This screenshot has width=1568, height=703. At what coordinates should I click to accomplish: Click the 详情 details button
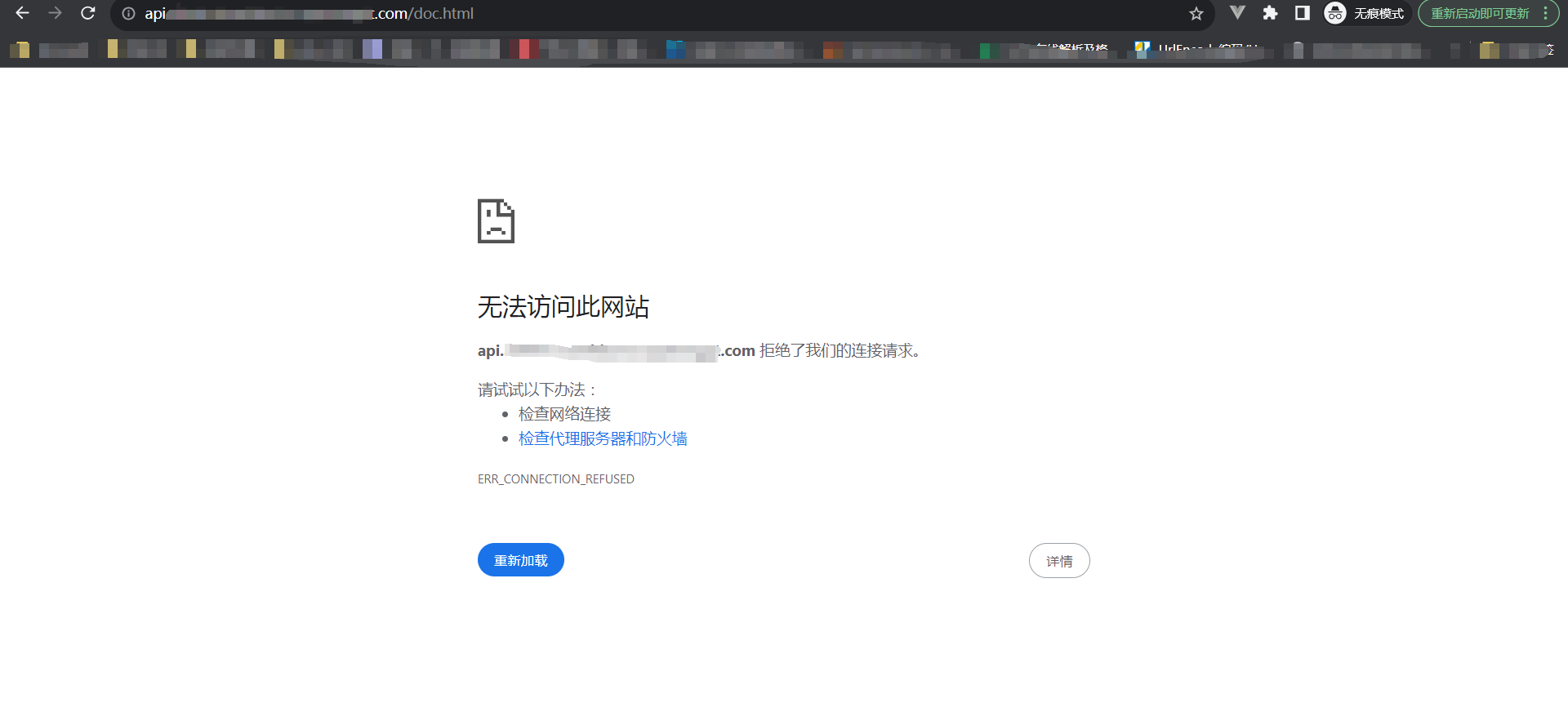click(1059, 561)
